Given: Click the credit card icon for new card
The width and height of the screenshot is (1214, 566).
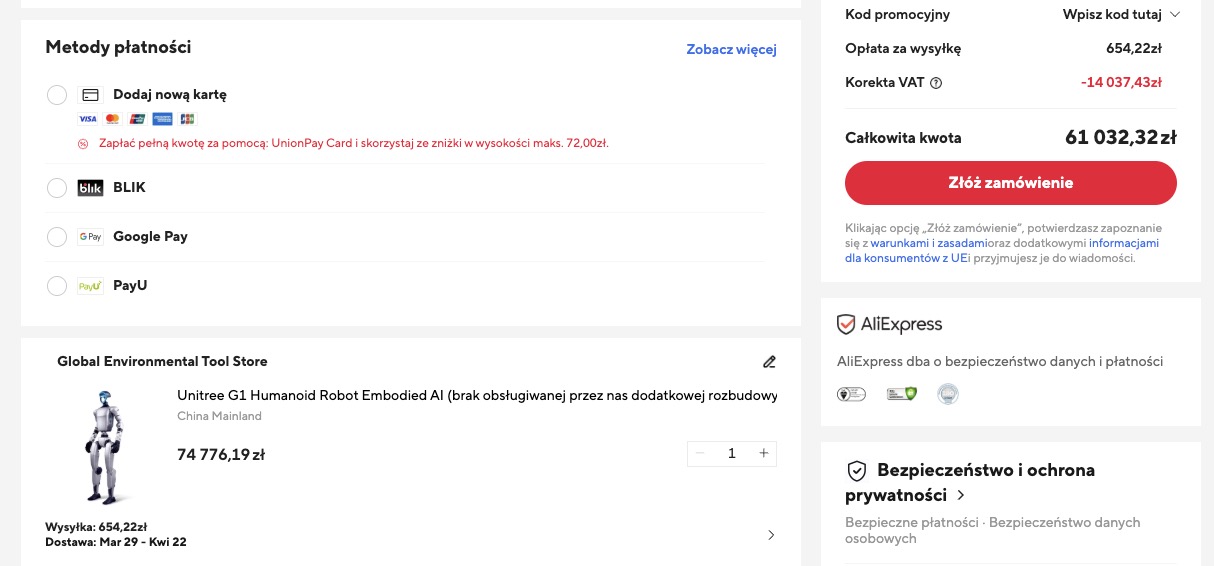Looking at the screenshot, I should click(x=90, y=95).
